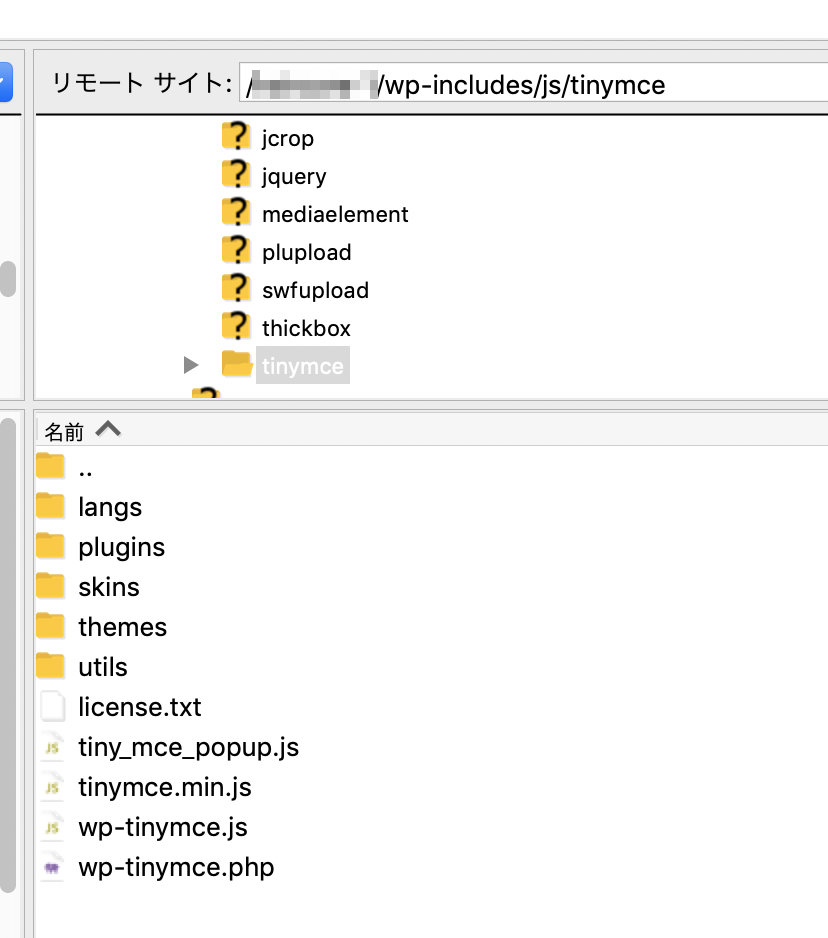Select the plugins folder
828x938 pixels.
click(x=121, y=547)
